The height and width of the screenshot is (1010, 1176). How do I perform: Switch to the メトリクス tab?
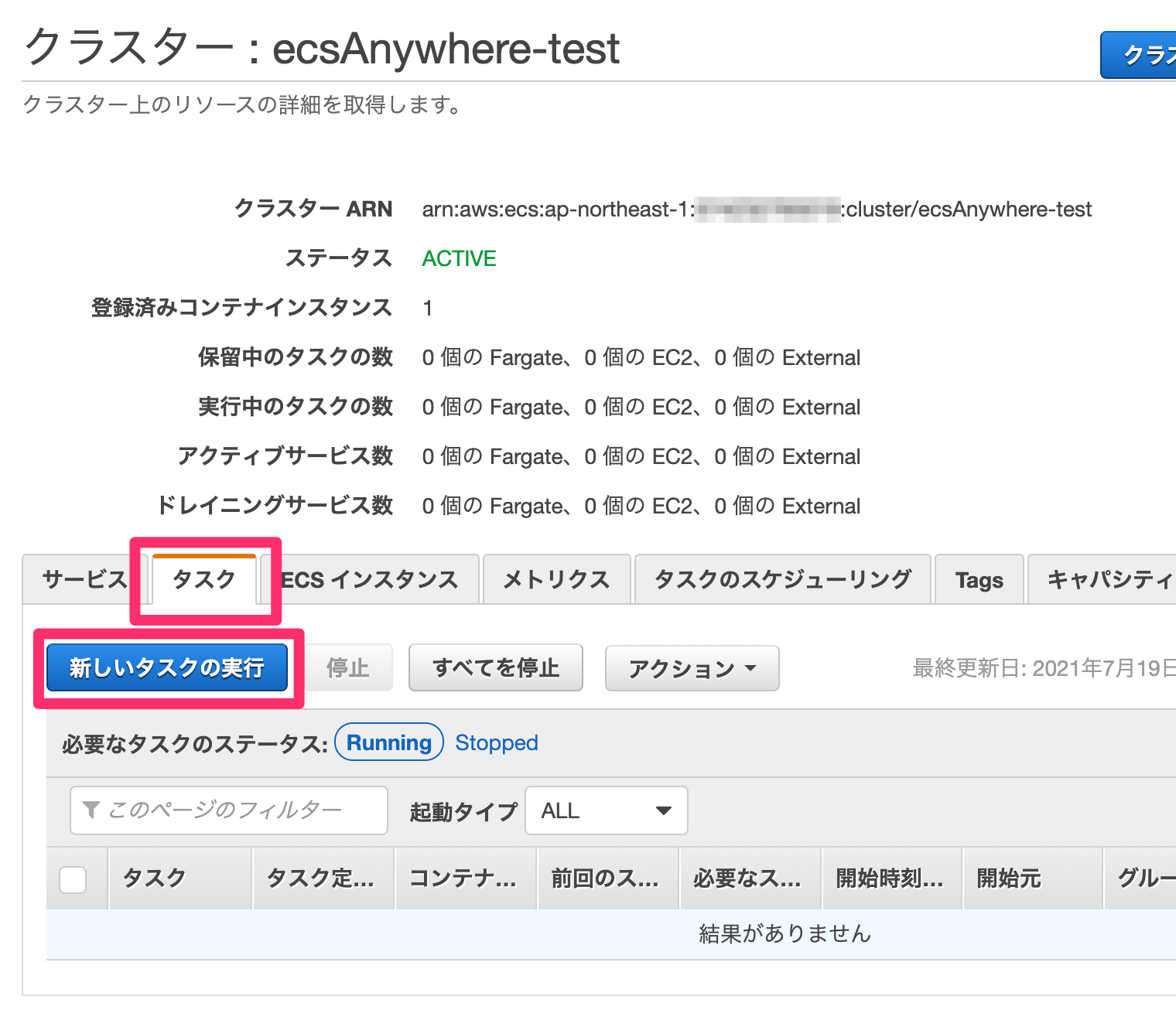(556, 579)
